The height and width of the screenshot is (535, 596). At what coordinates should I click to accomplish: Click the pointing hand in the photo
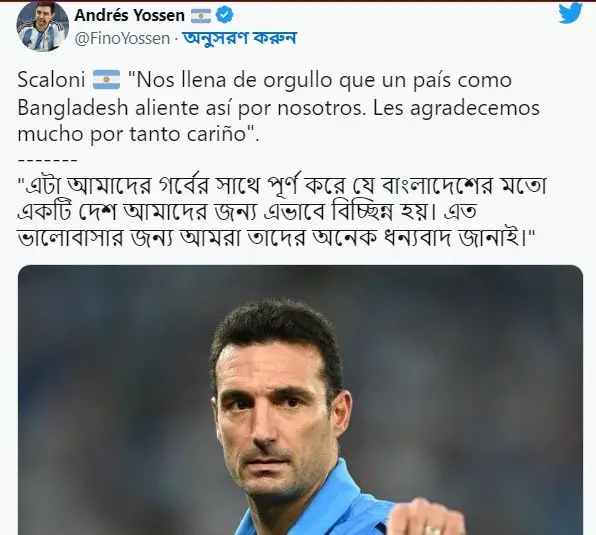coord(428,518)
